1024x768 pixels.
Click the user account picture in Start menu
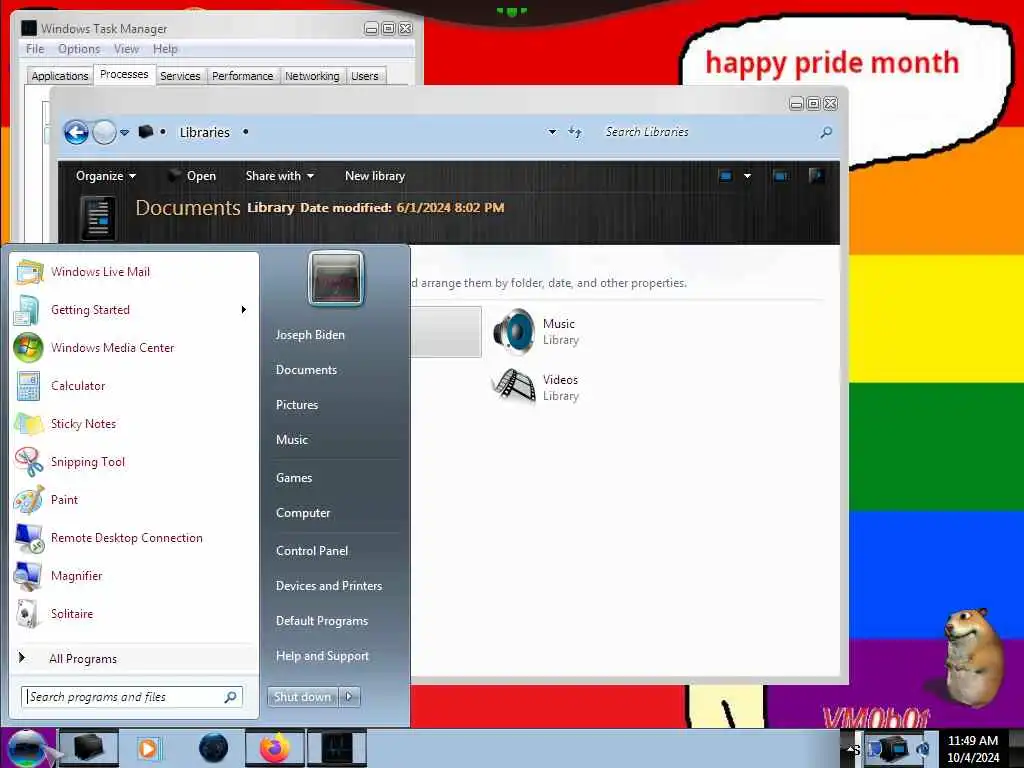click(336, 279)
